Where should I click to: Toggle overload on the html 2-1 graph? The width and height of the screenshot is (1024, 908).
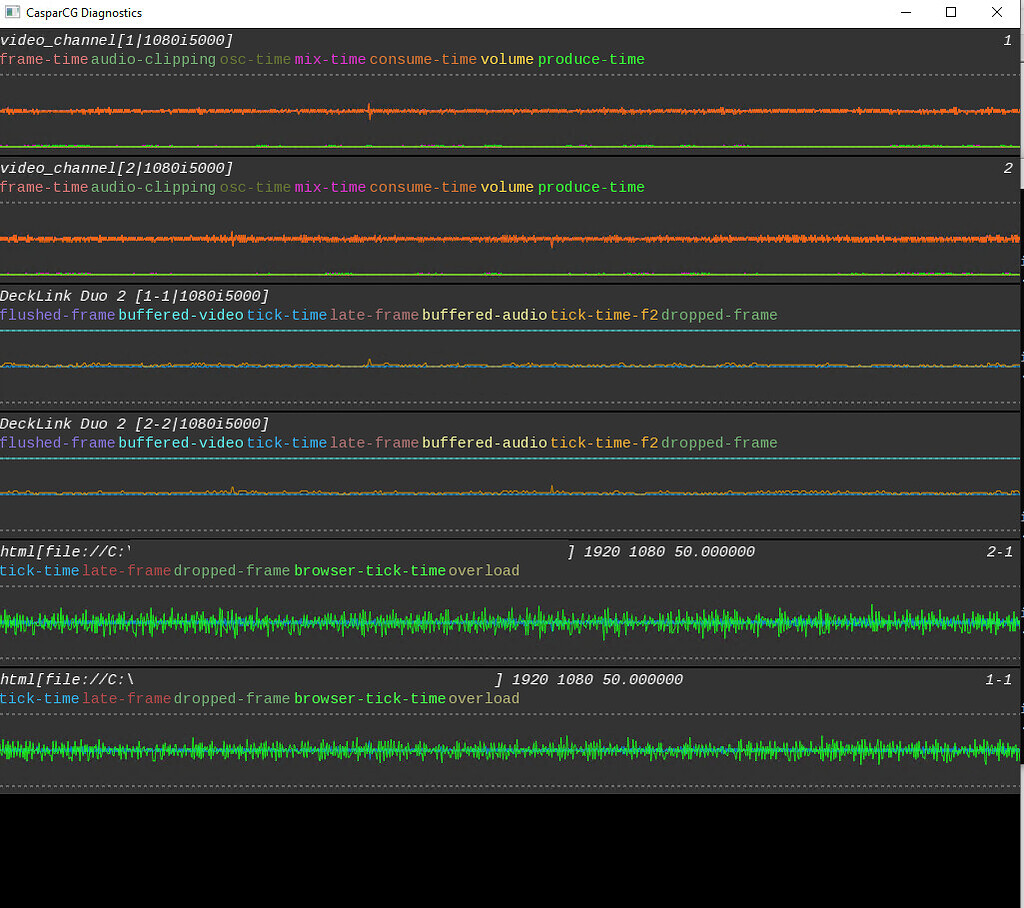click(x=484, y=570)
